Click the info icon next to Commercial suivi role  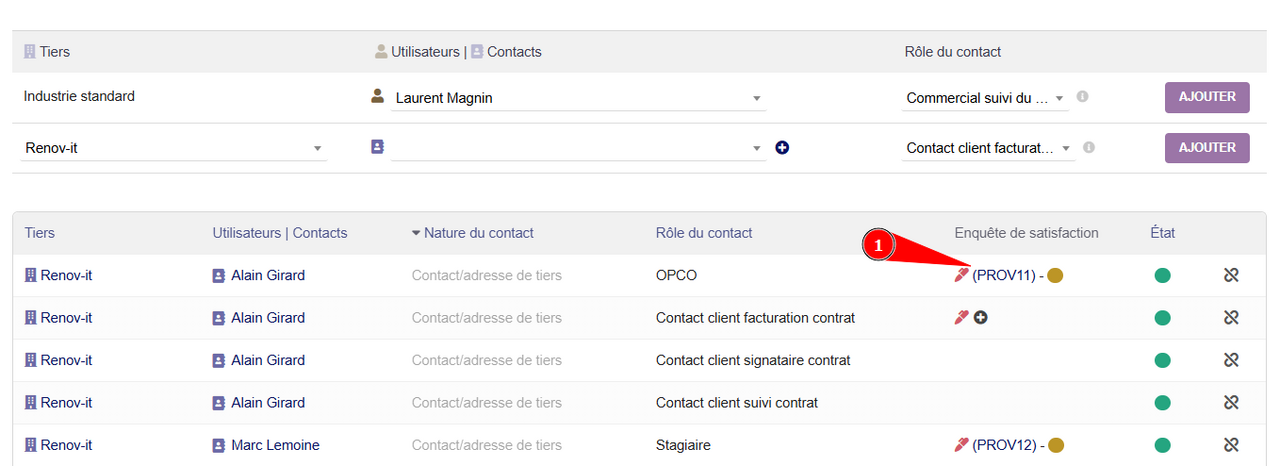coord(1082,97)
